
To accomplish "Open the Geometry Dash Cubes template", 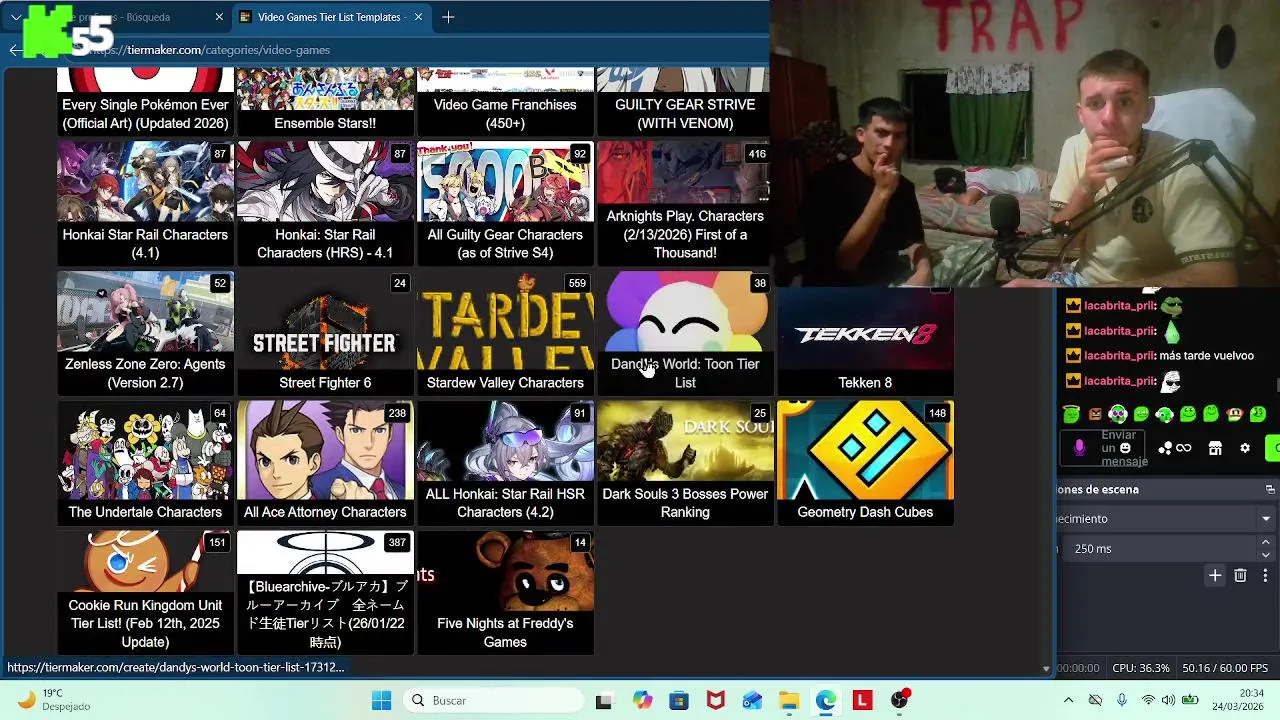I will [x=865, y=463].
